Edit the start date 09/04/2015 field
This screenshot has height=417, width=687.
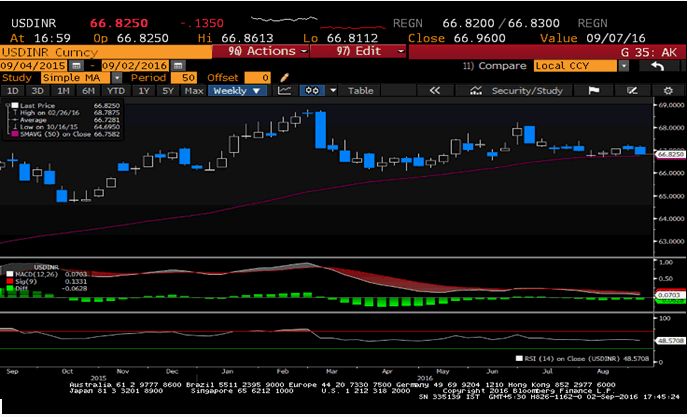(x=33, y=66)
